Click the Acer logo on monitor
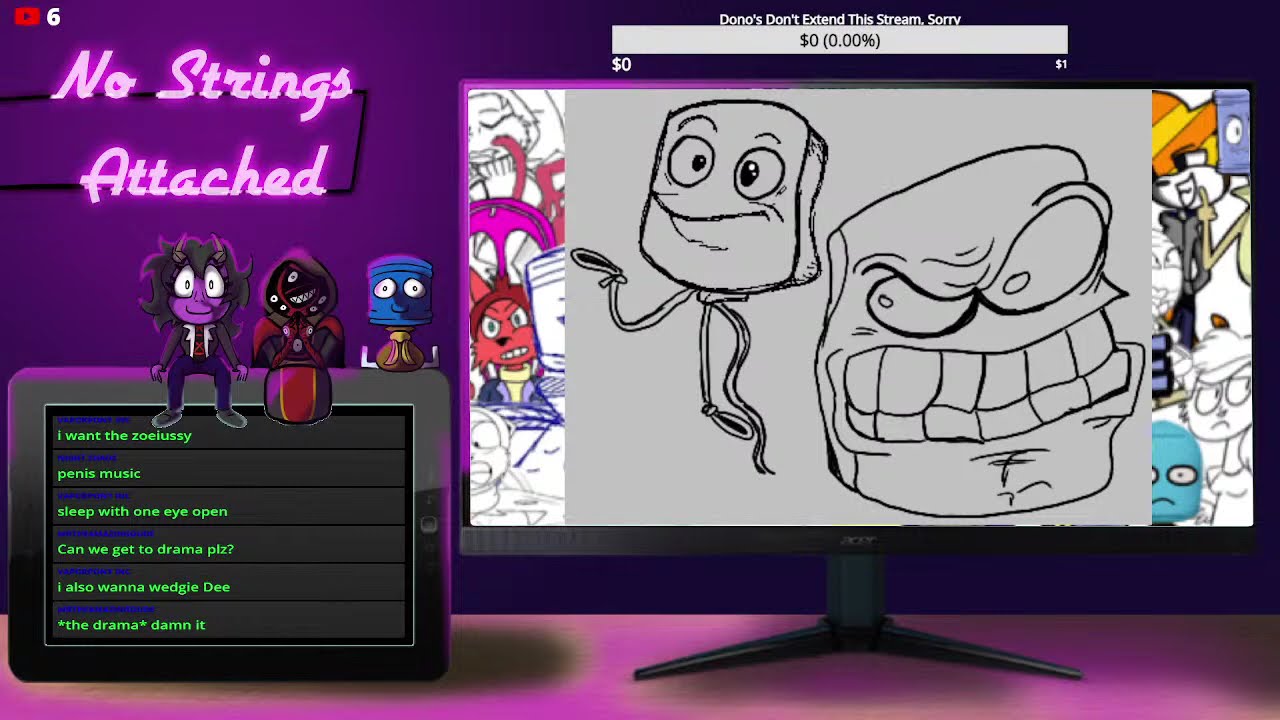The height and width of the screenshot is (720, 1280). click(860, 540)
